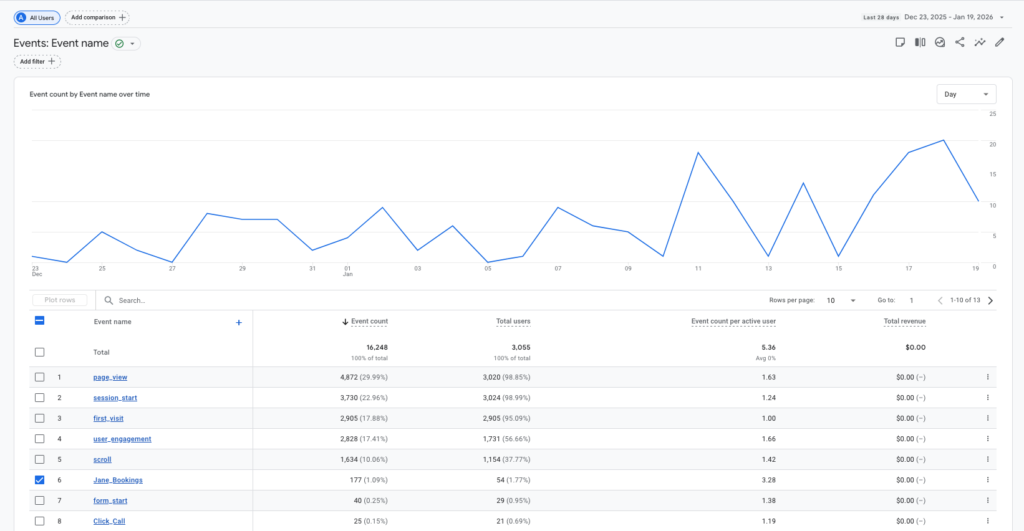Open the three-dot menu for page_view row
The image size is (1024, 531).
click(x=988, y=377)
